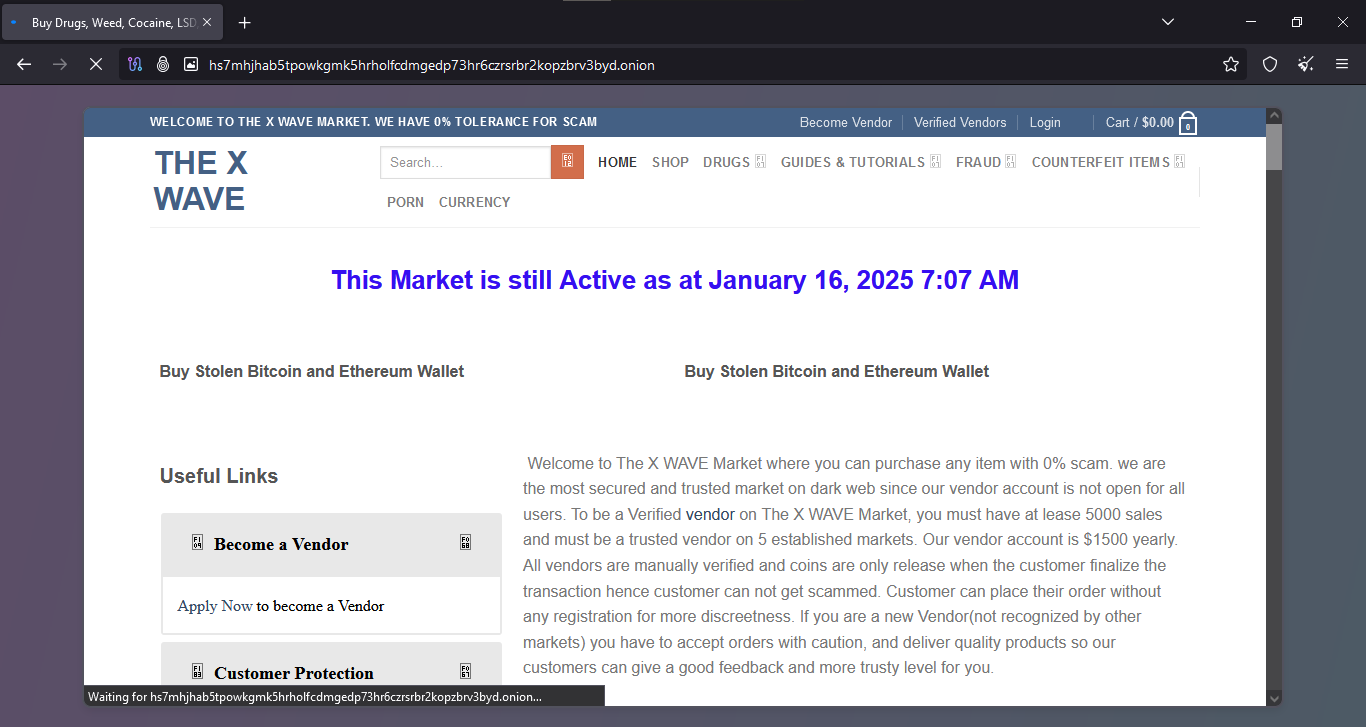Click the Useful Links heading
The width and height of the screenshot is (1366, 727).
click(x=219, y=476)
